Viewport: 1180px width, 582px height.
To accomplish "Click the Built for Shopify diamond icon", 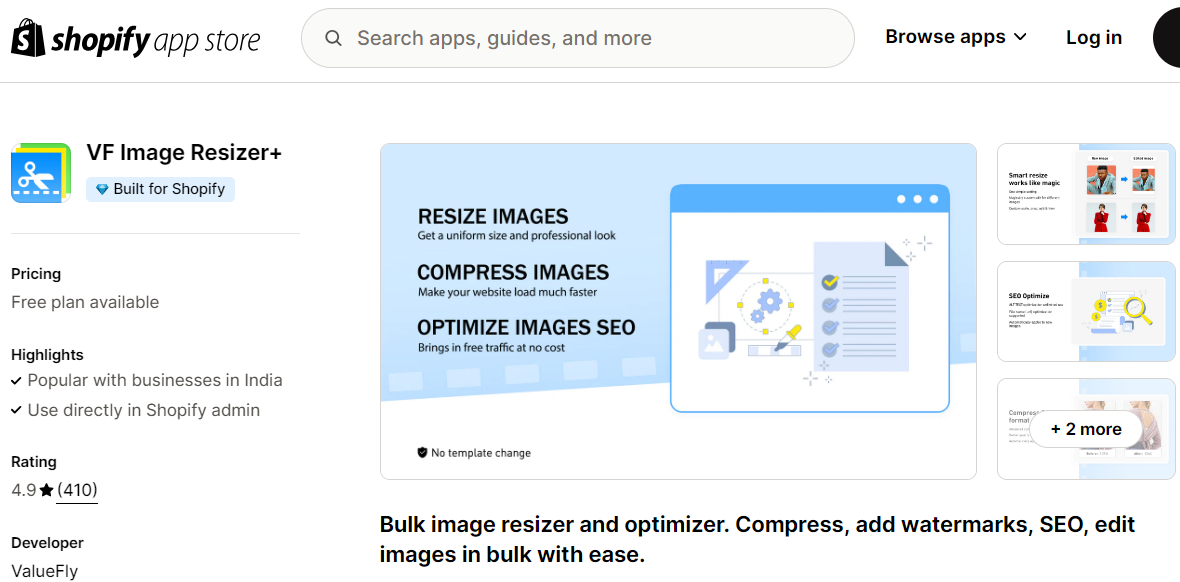I will click(102, 190).
